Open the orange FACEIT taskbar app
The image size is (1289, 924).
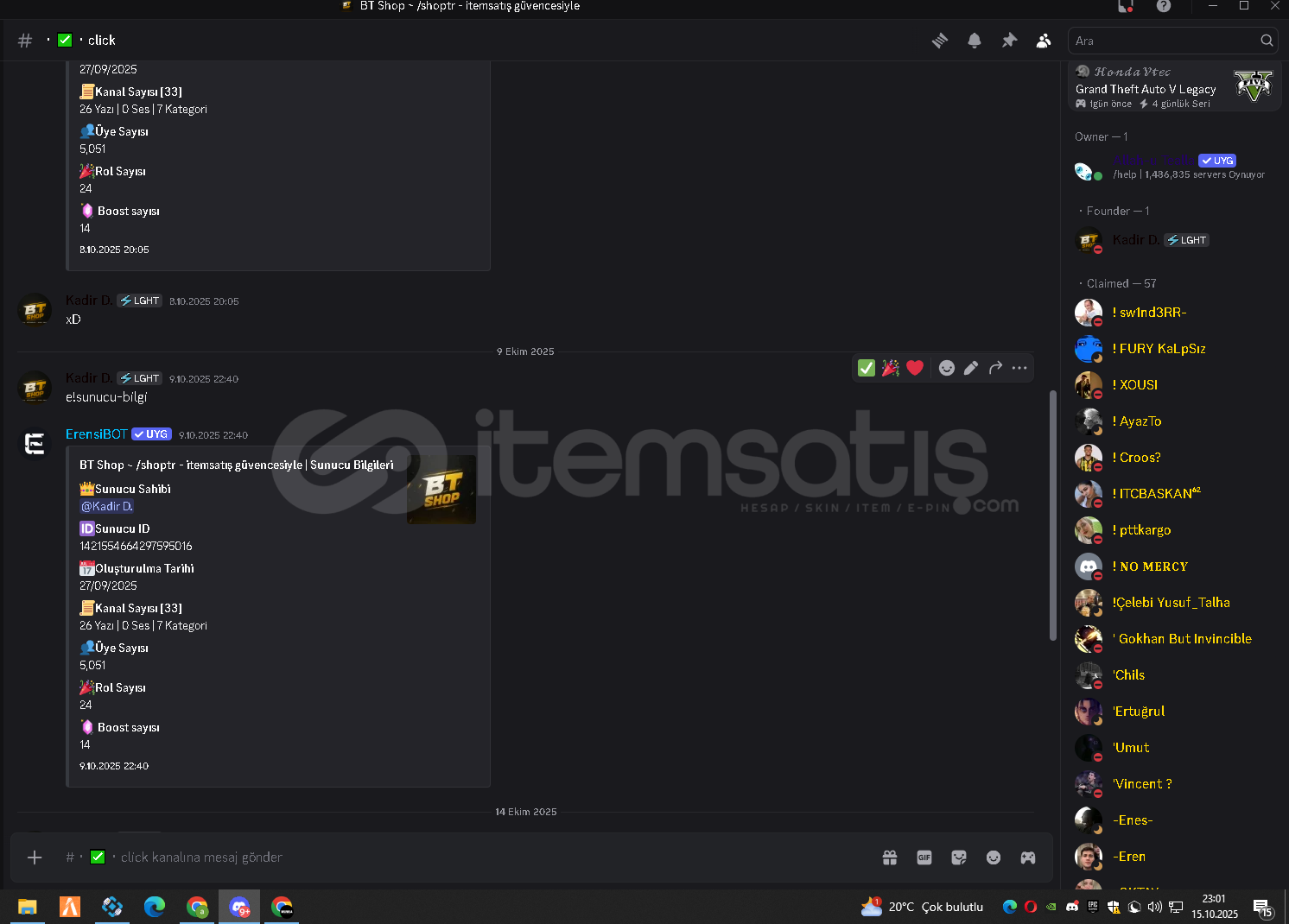(70, 907)
